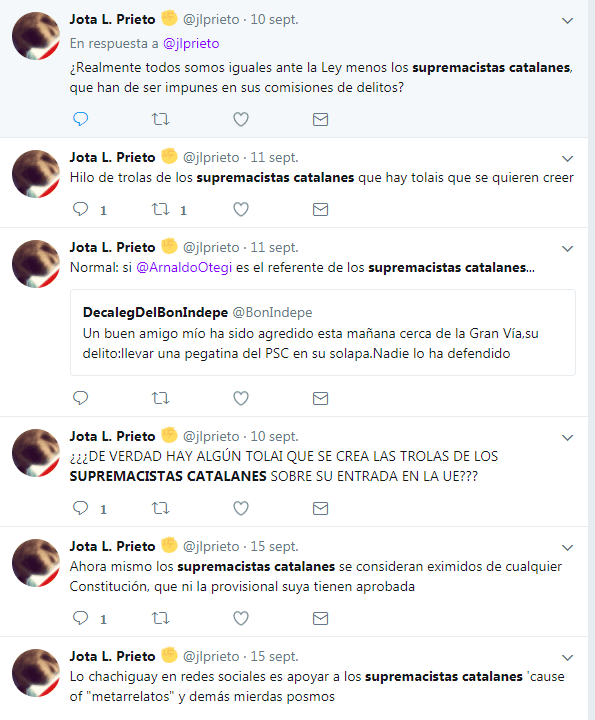Reply to the all-caps 'DE VERDAD HAY ALGÚN TOLAI' tweet
Screen dimensions: 595x720
(x=80, y=508)
